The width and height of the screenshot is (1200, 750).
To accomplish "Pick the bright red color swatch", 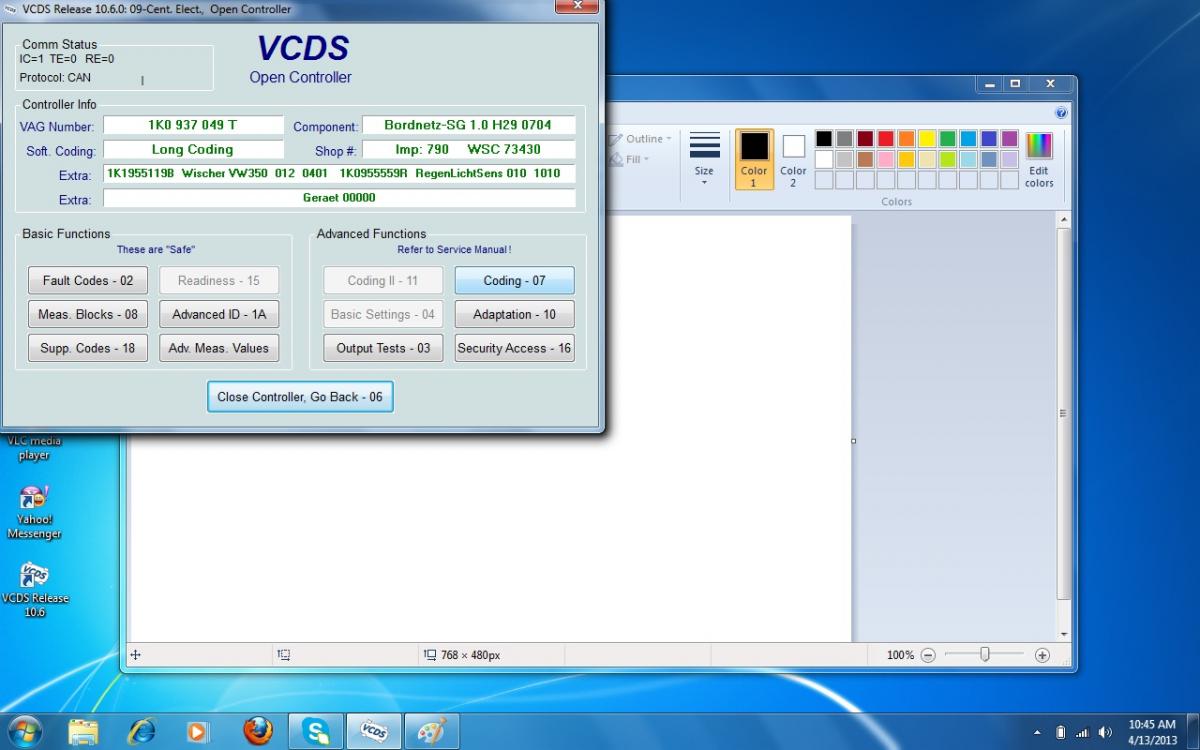I will (886, 139).
